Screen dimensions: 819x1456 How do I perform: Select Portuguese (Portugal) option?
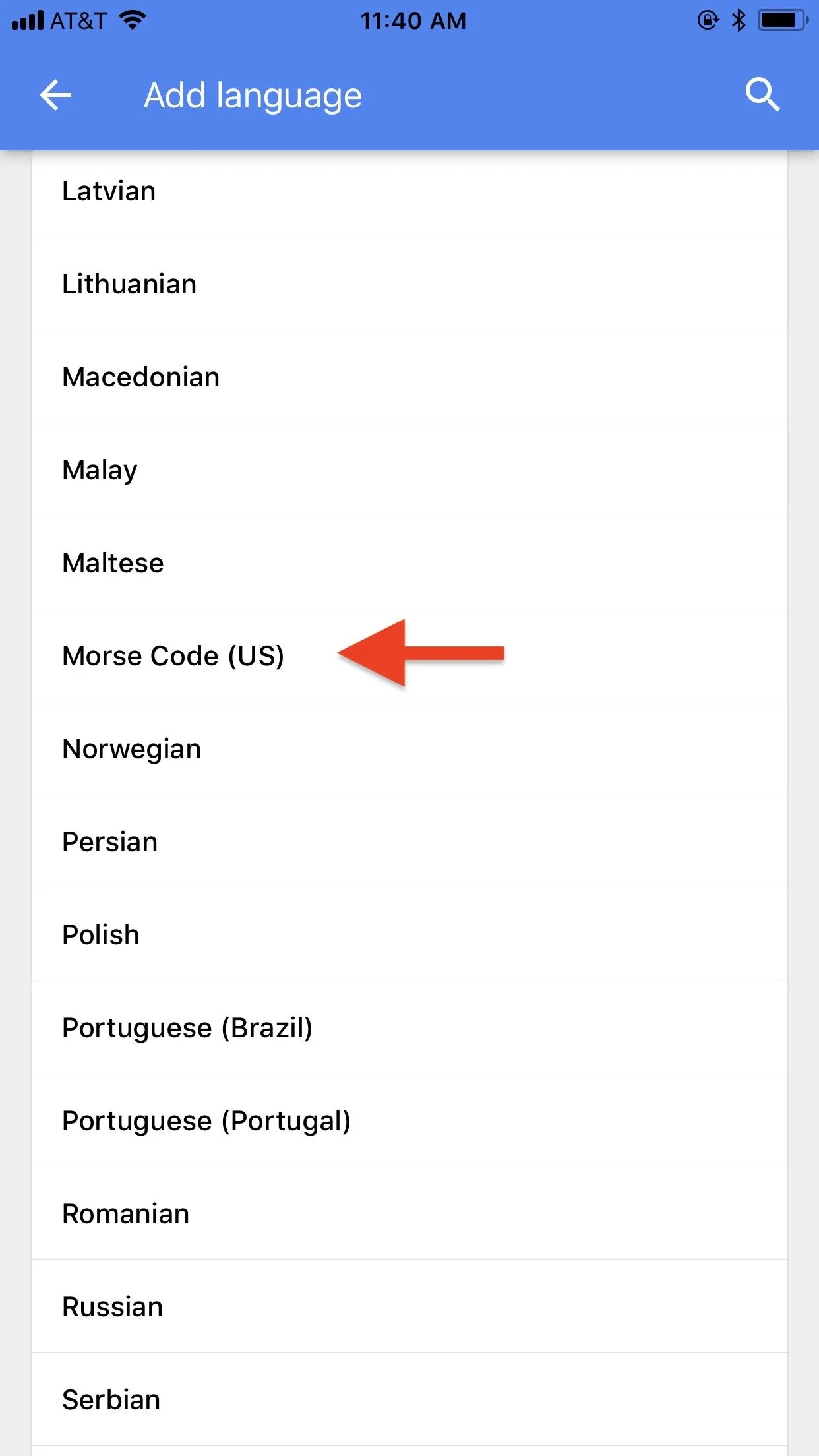pyautogui.click(x=409, y=1121)
